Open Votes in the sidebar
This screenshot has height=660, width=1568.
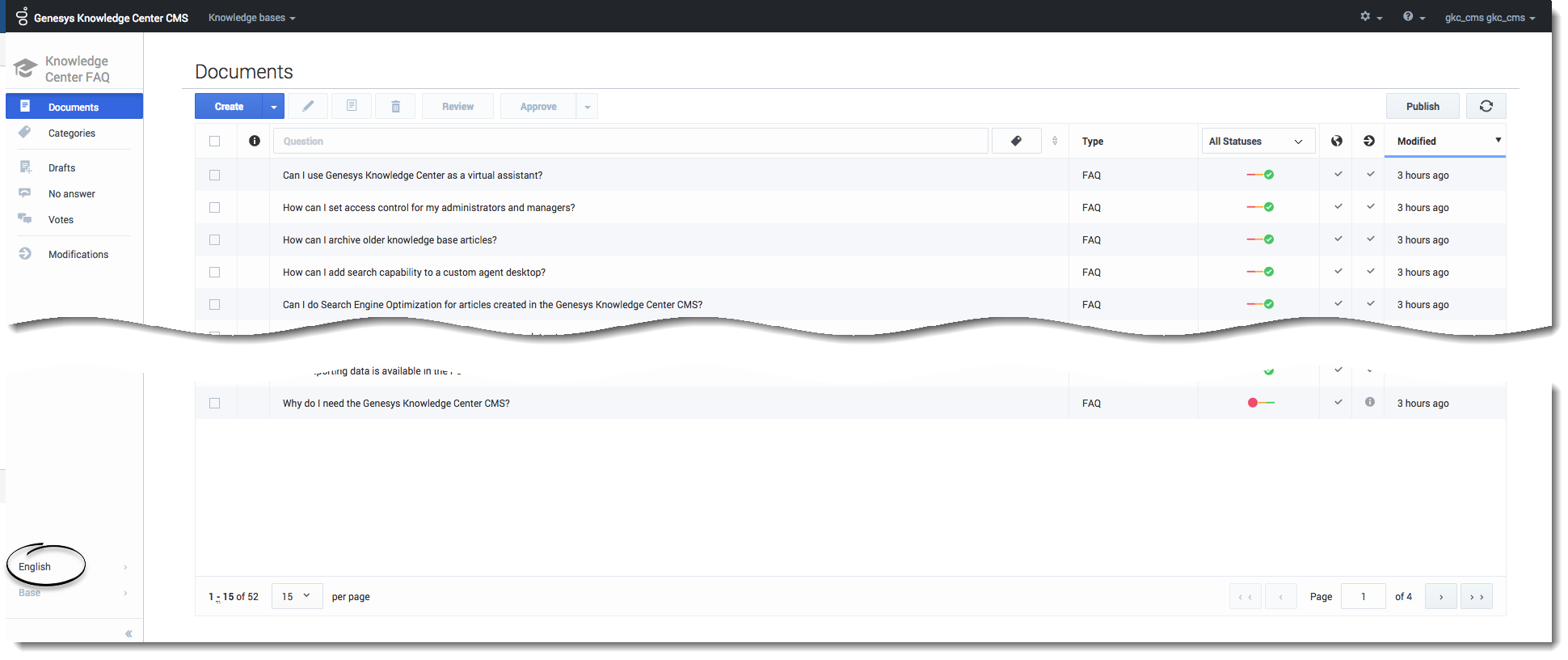[61, 220]
